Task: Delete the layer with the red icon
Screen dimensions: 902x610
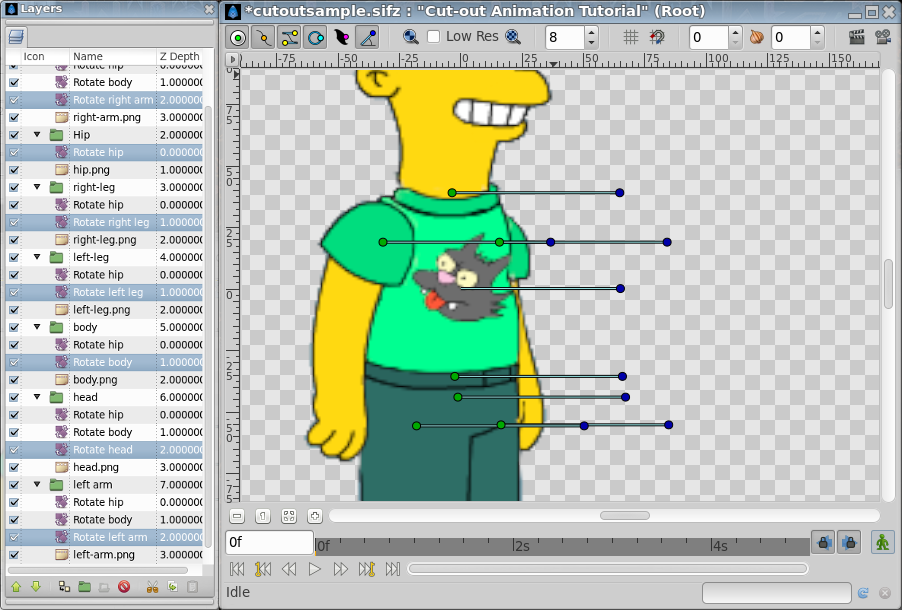Action: pos(124,587)
